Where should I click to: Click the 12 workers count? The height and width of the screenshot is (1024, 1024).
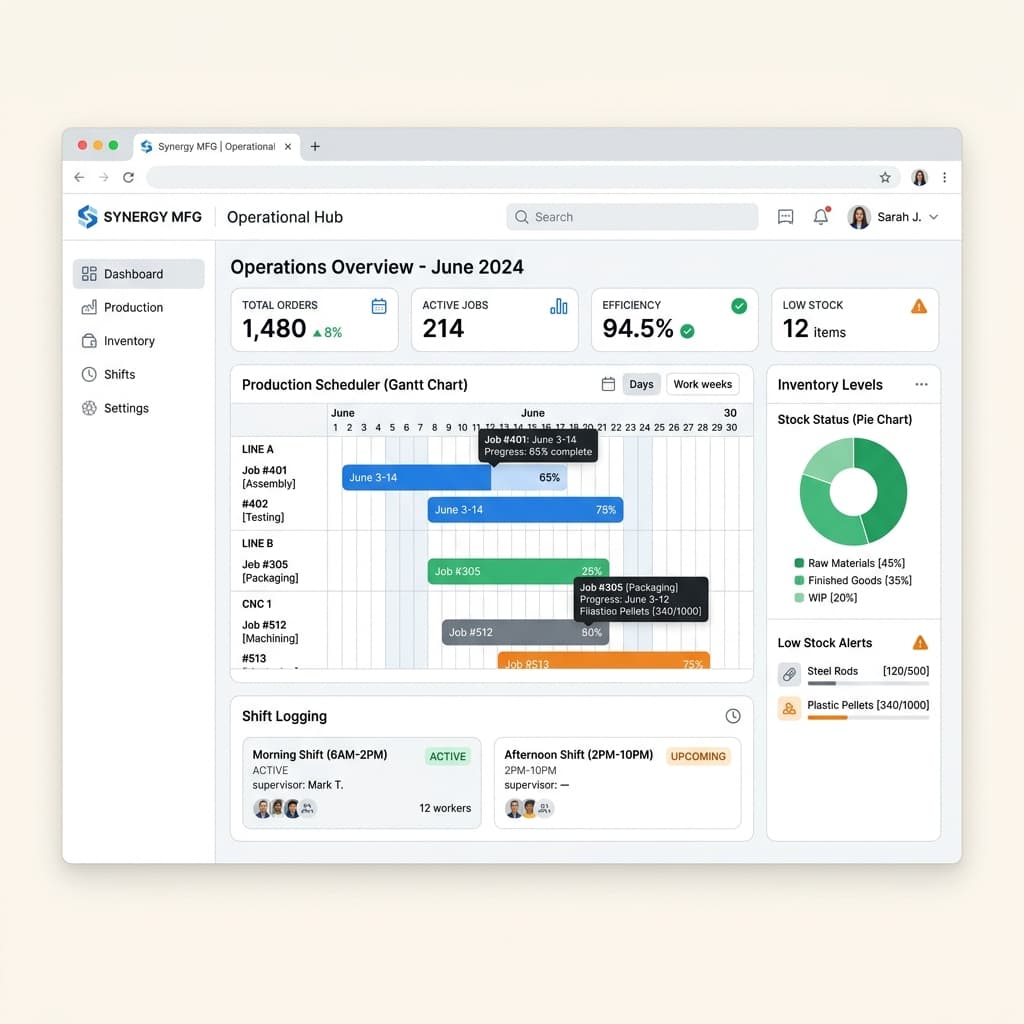tap(445, 808)
